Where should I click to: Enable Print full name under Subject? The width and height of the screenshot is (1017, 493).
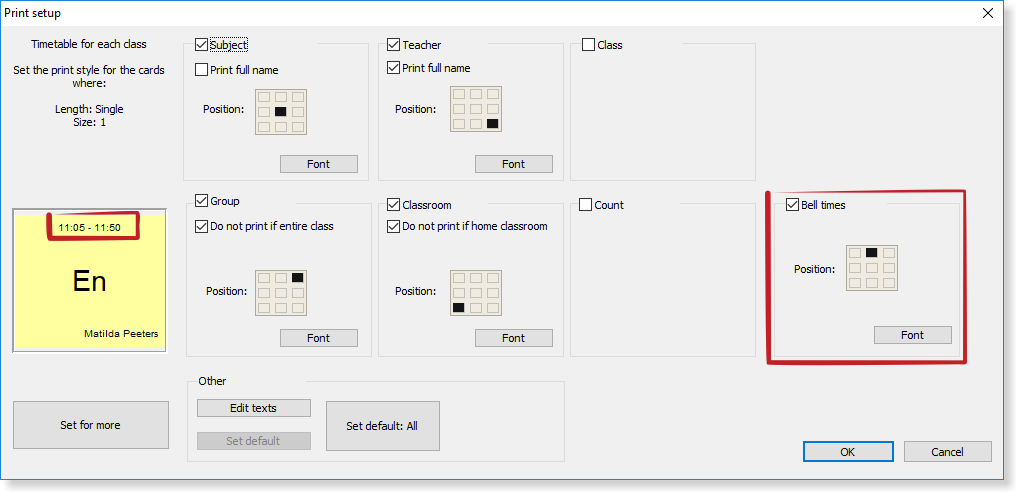pos(202,70)
